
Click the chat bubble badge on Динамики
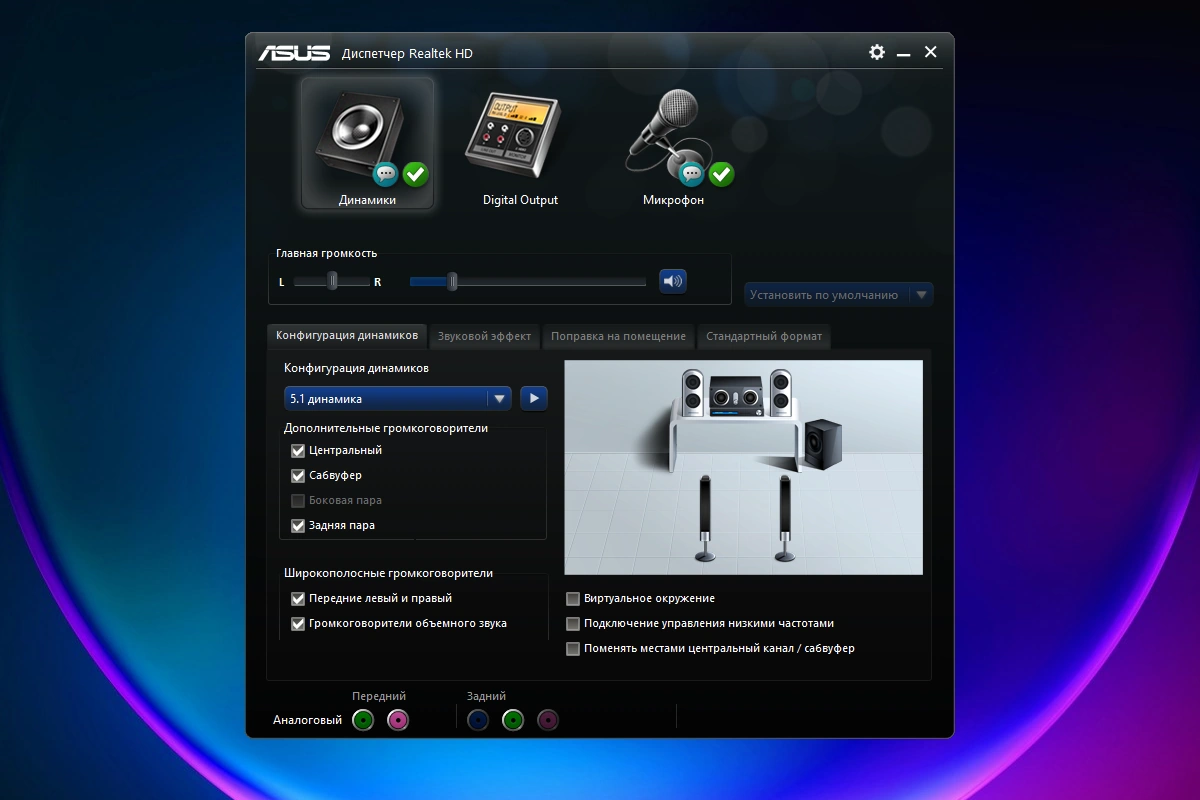pyautogui.click(x=386, y=175)
